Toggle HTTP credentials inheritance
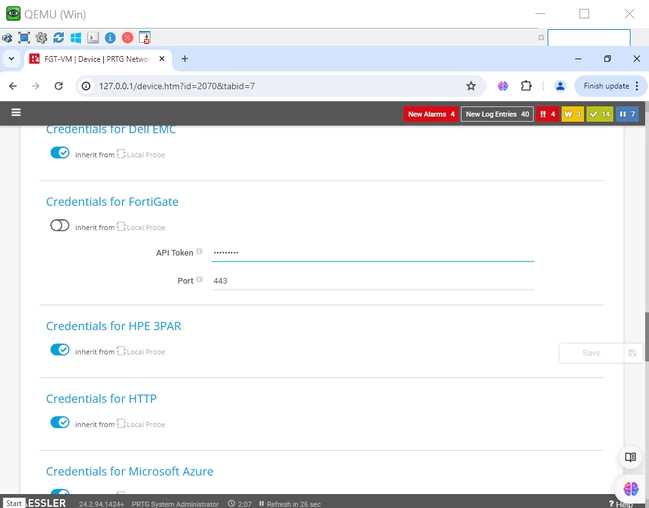649x508 pixels. coord(60,422)
